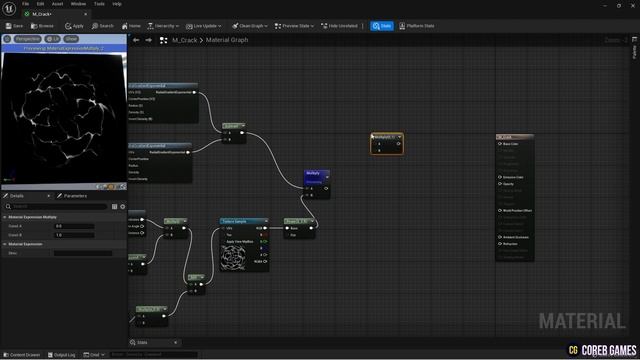Click the Const A value field
Image resolution: width=640 pixels, height=360 pixels.
coord(74,226)
